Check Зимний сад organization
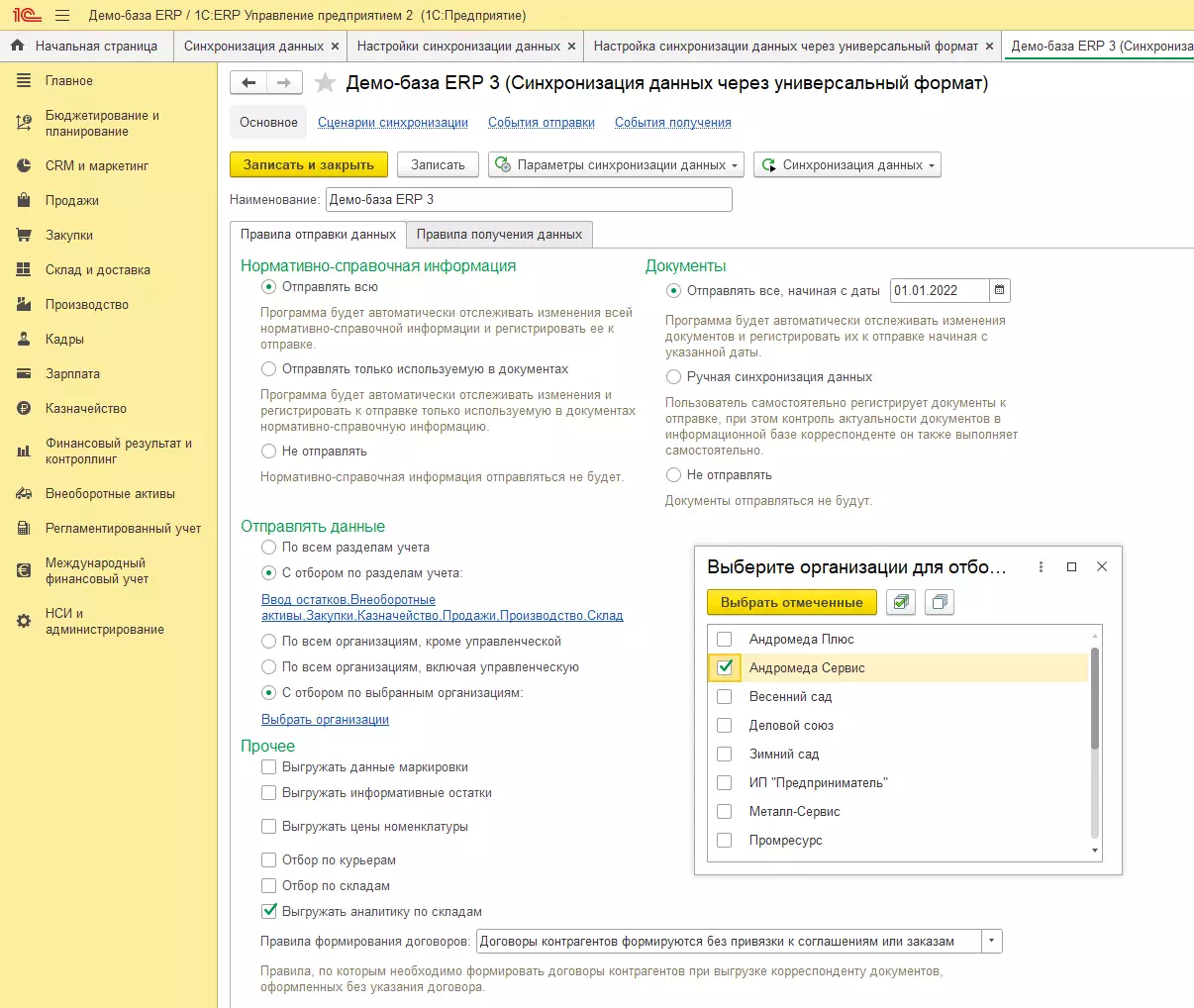Screen dimensions: 1194x1008 pos(725,755)
